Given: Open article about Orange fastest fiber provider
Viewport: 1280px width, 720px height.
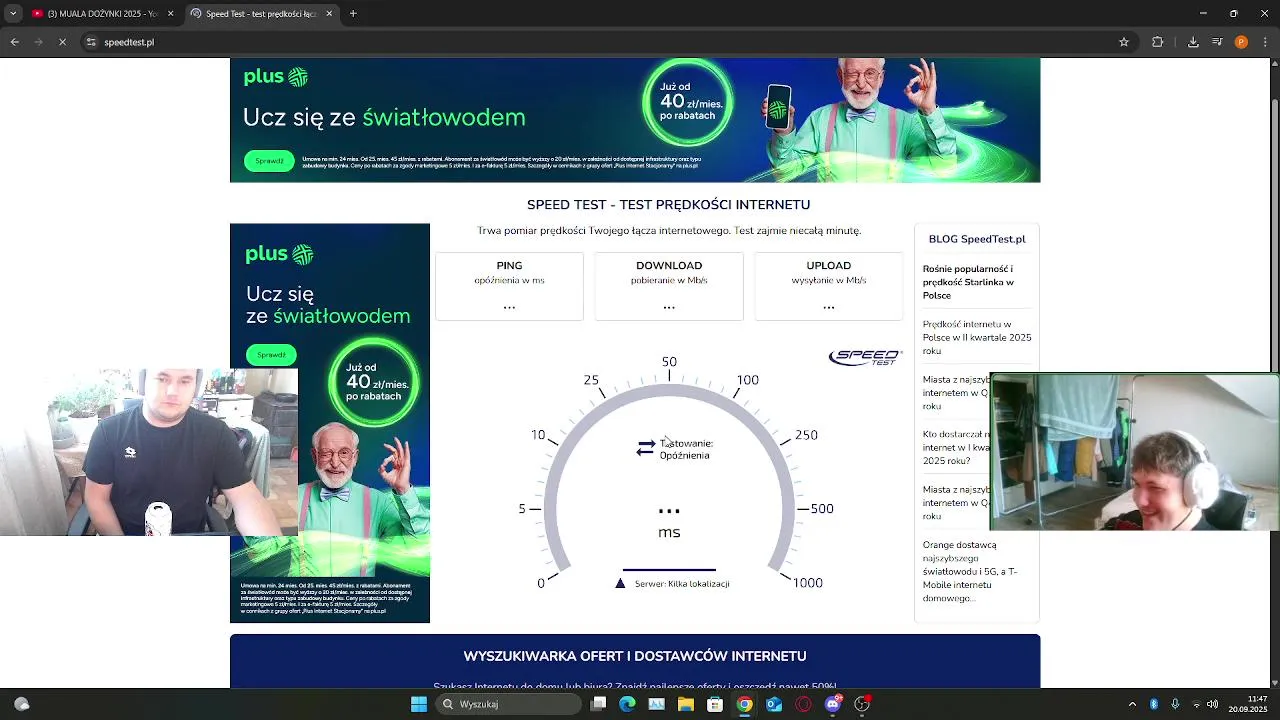Looking at the screenshot, I should coord(970,571).
